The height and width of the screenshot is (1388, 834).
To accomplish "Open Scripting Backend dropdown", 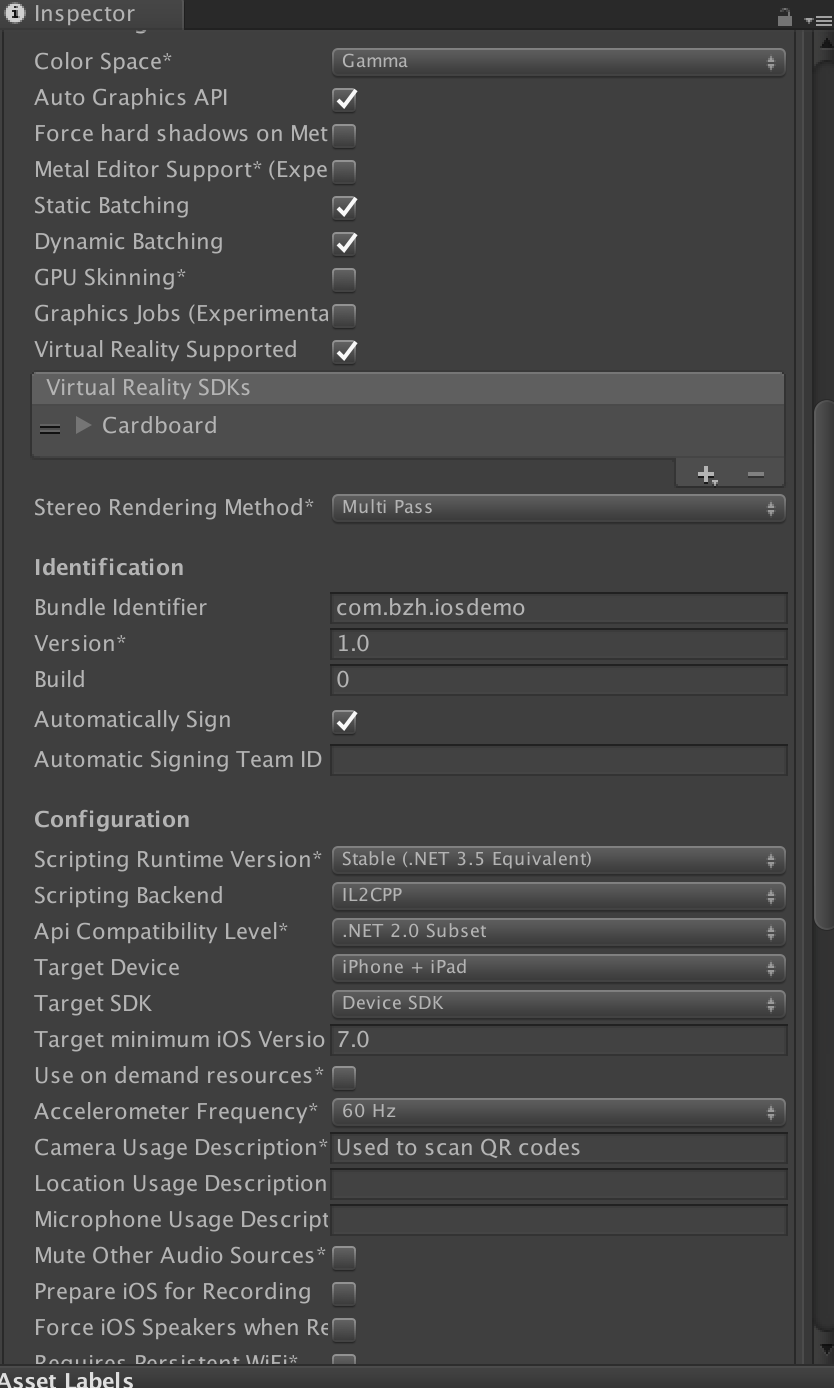I will click(558, 896).
